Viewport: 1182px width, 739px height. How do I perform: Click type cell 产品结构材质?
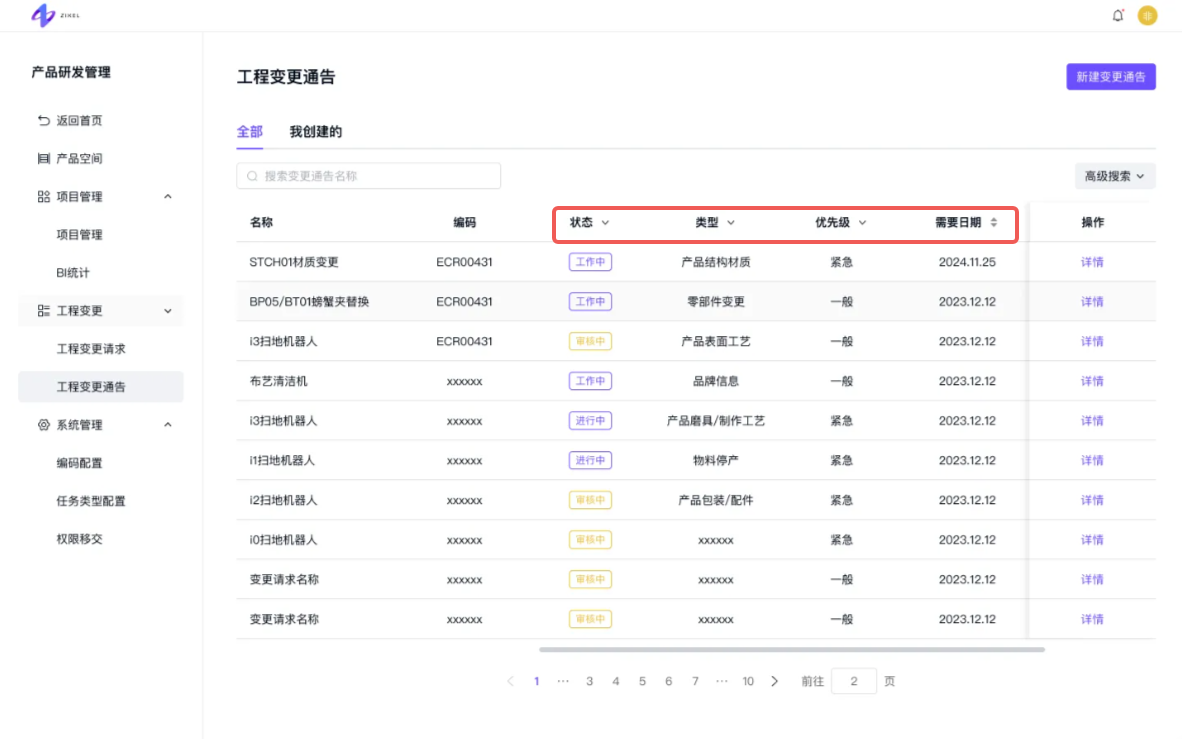(715, 262)
